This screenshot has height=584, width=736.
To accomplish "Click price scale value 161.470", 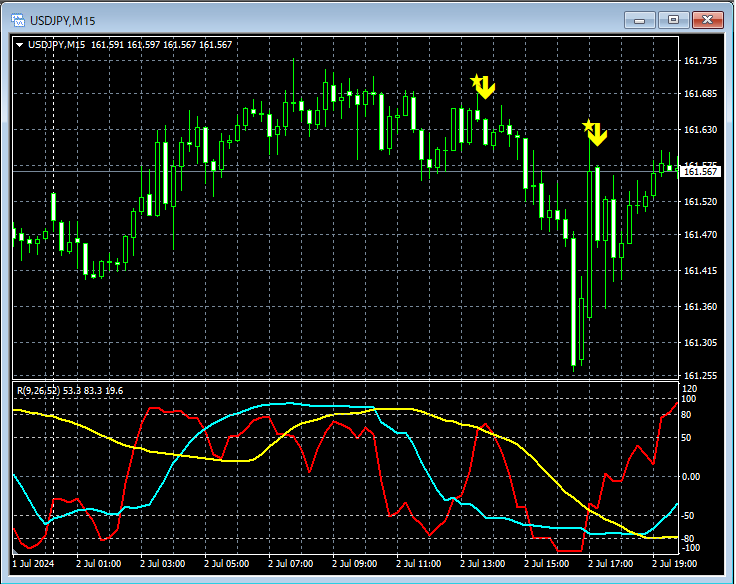I will coord(700,235).
